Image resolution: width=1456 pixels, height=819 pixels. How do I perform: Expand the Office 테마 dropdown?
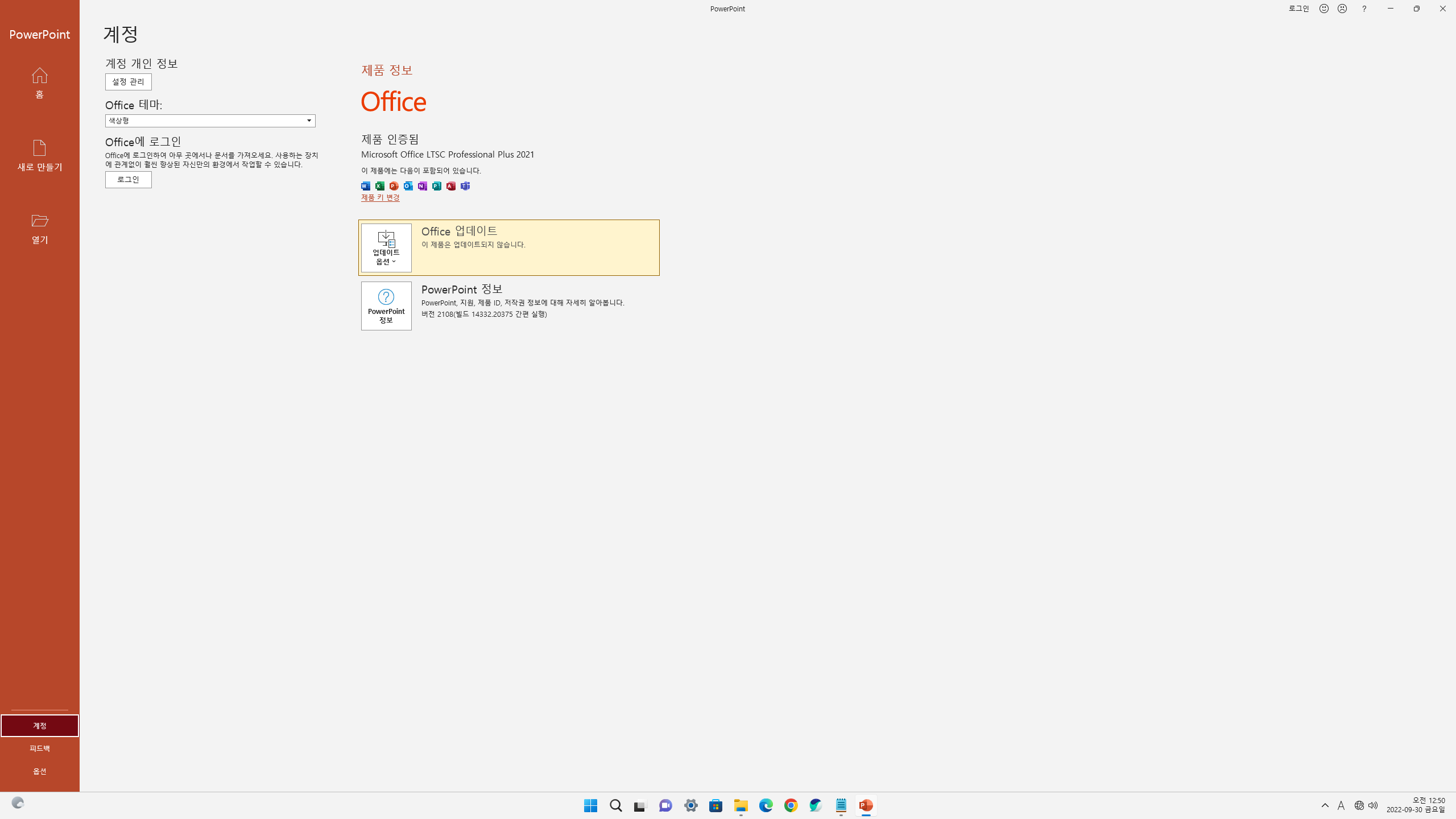click(309, 121)
